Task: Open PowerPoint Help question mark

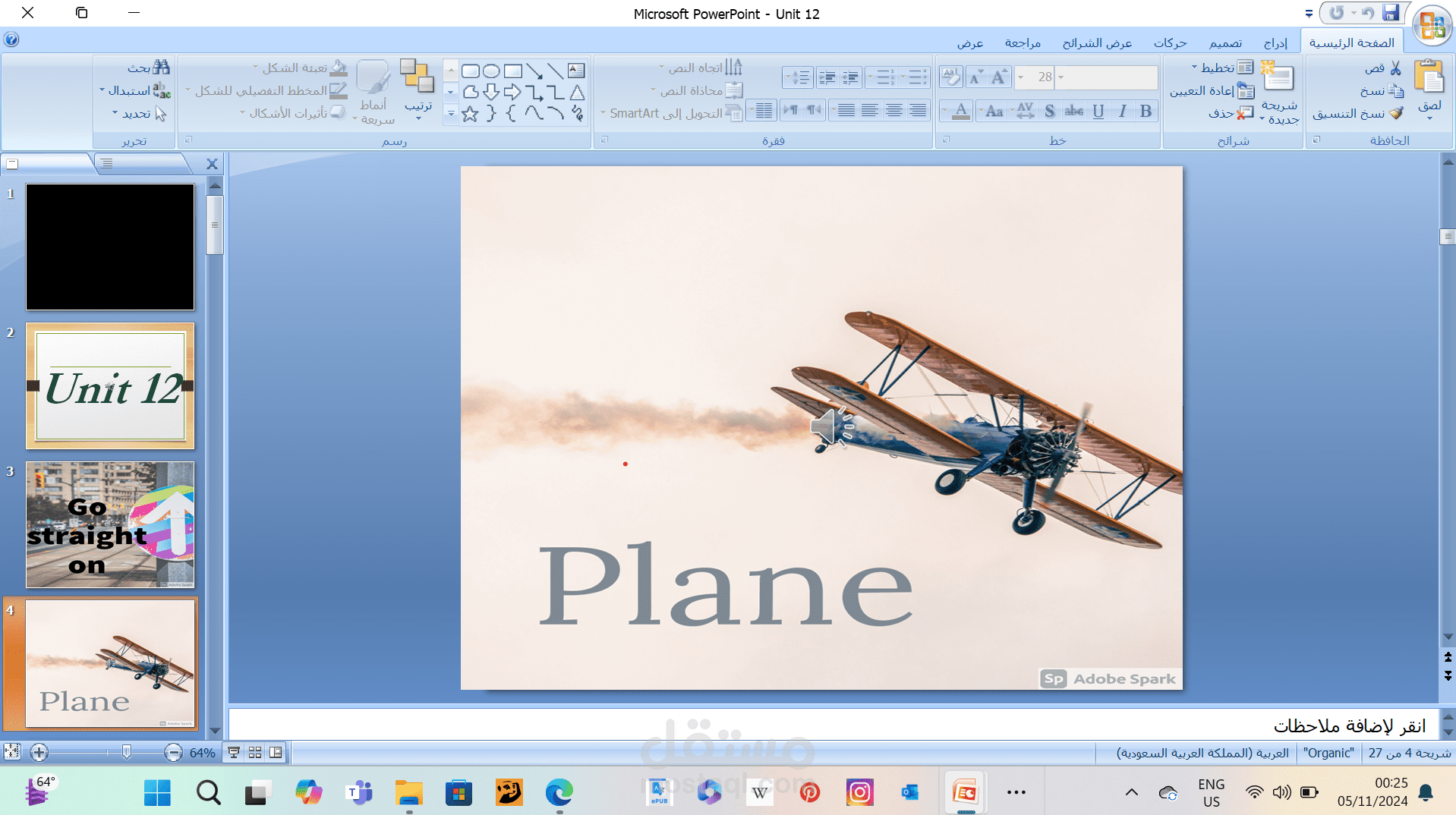Action: [11, 39]
